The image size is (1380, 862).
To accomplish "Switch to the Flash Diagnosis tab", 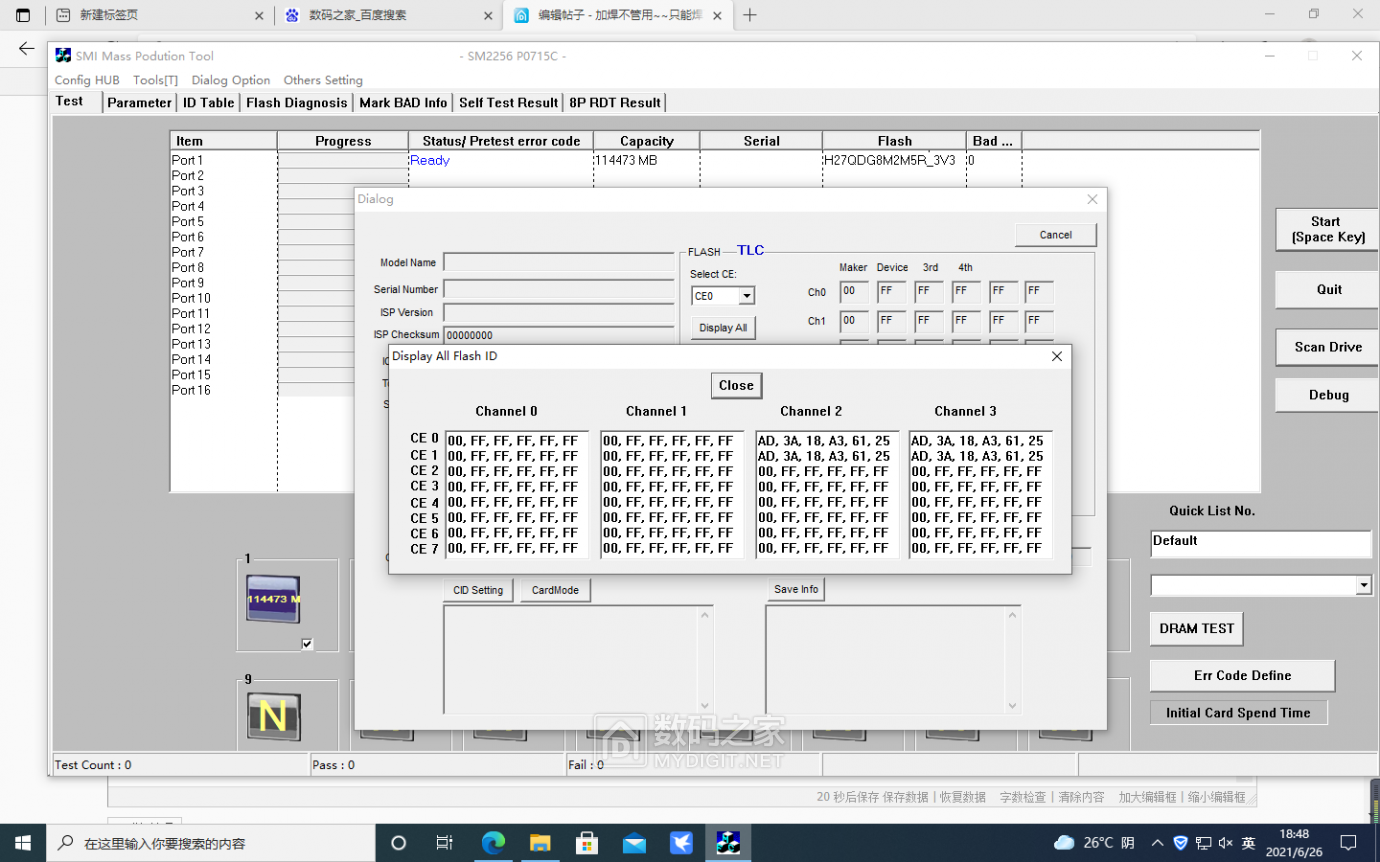I will pos(297,102).
